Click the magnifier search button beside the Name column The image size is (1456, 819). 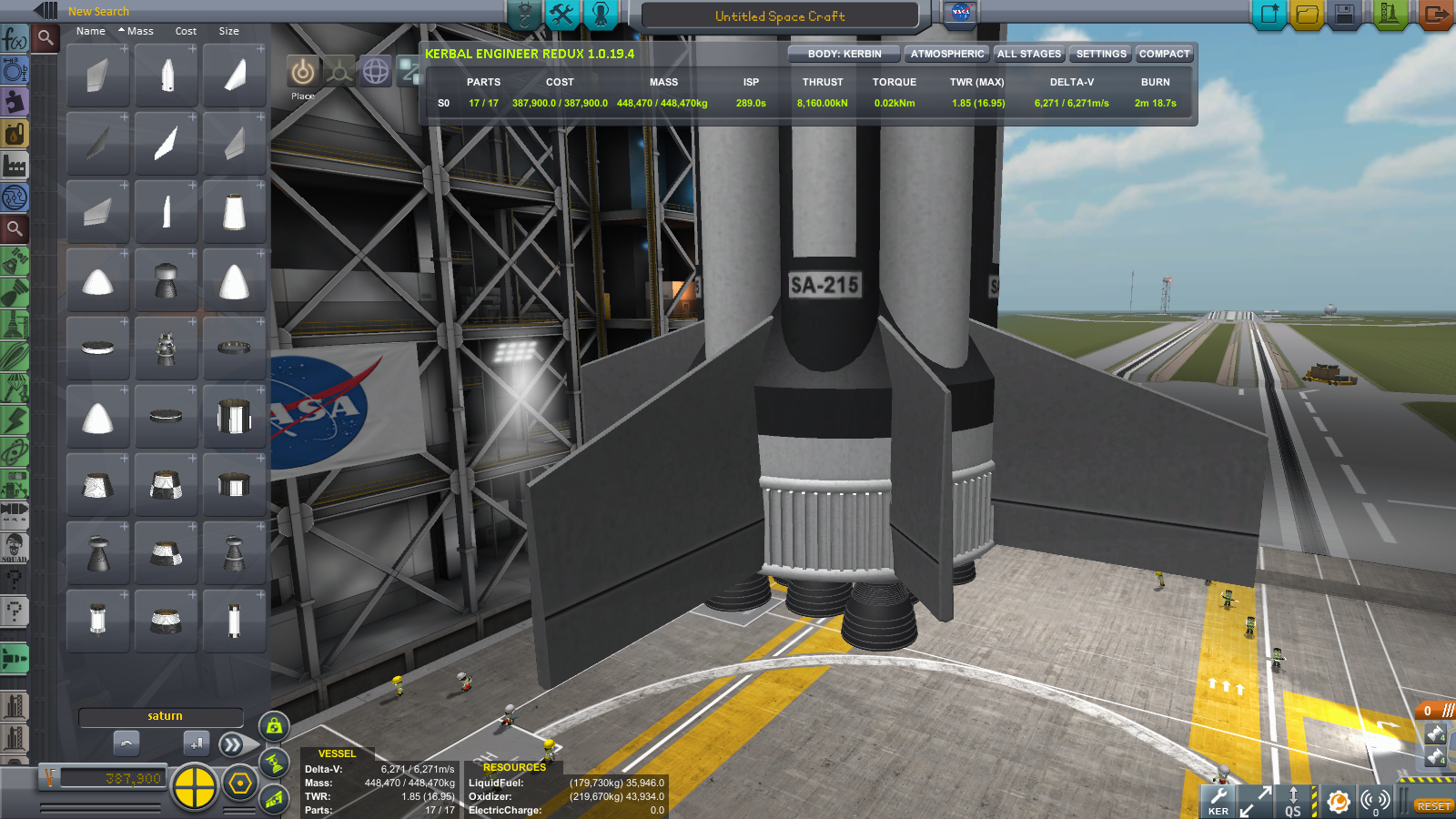[45, 38]
